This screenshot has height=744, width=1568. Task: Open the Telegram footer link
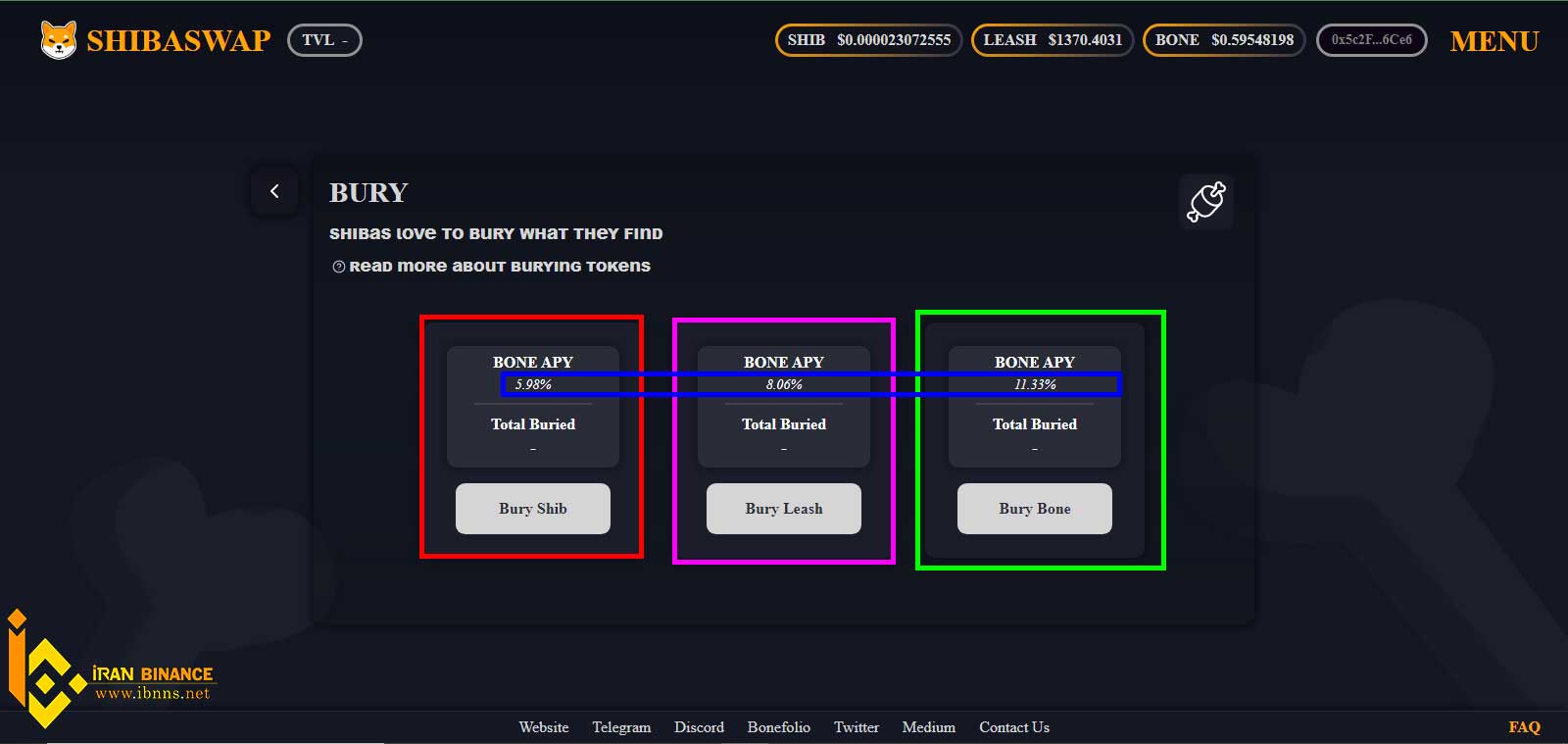click(621, 727)
